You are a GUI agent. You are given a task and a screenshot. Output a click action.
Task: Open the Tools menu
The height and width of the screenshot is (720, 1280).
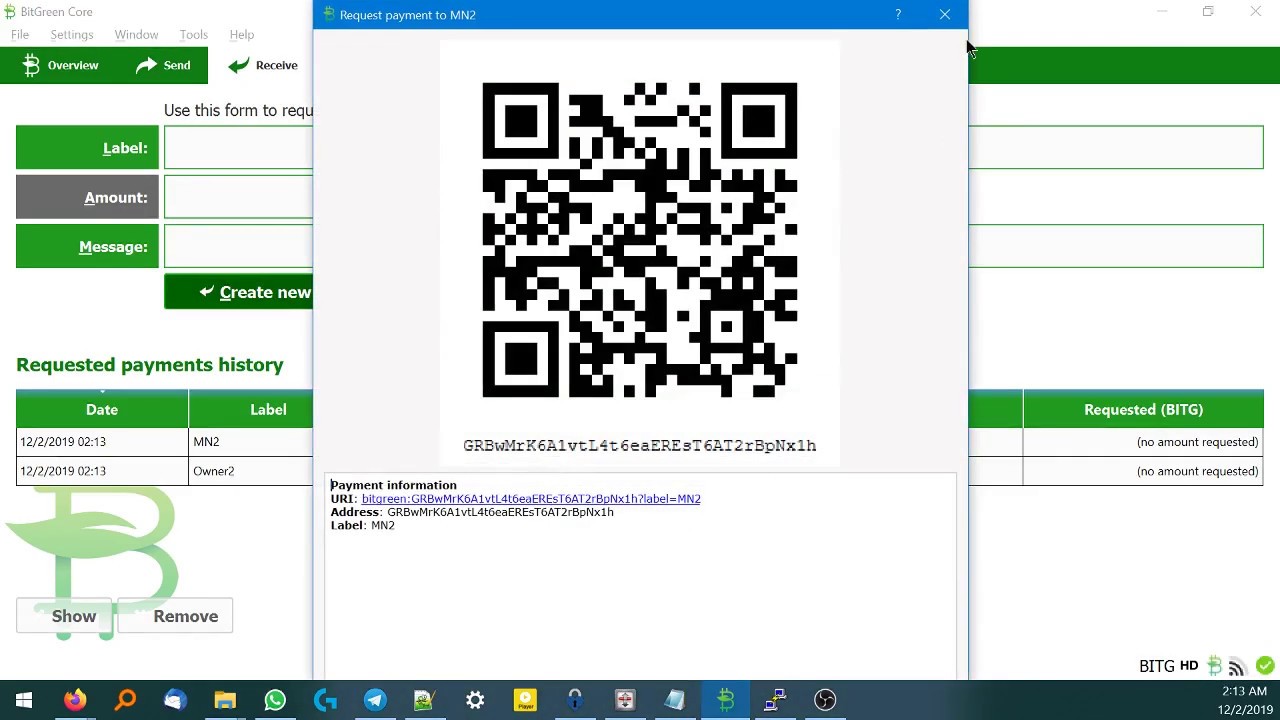tap(194, 35)
